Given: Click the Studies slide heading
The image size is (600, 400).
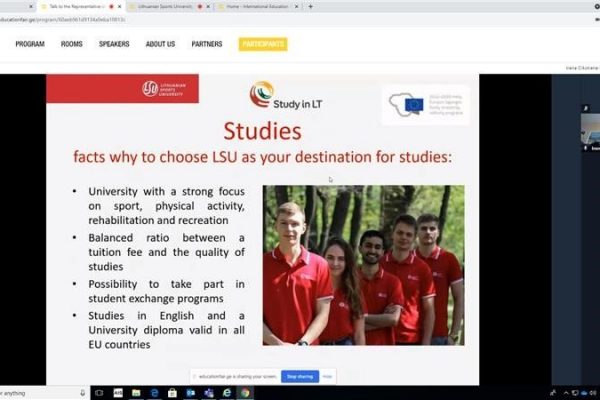Looking at the screenshot, I should click(x=262, y=131).
